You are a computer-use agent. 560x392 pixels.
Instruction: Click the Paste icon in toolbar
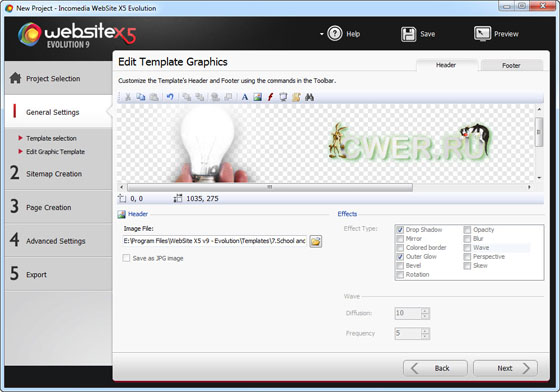(154, 97)
